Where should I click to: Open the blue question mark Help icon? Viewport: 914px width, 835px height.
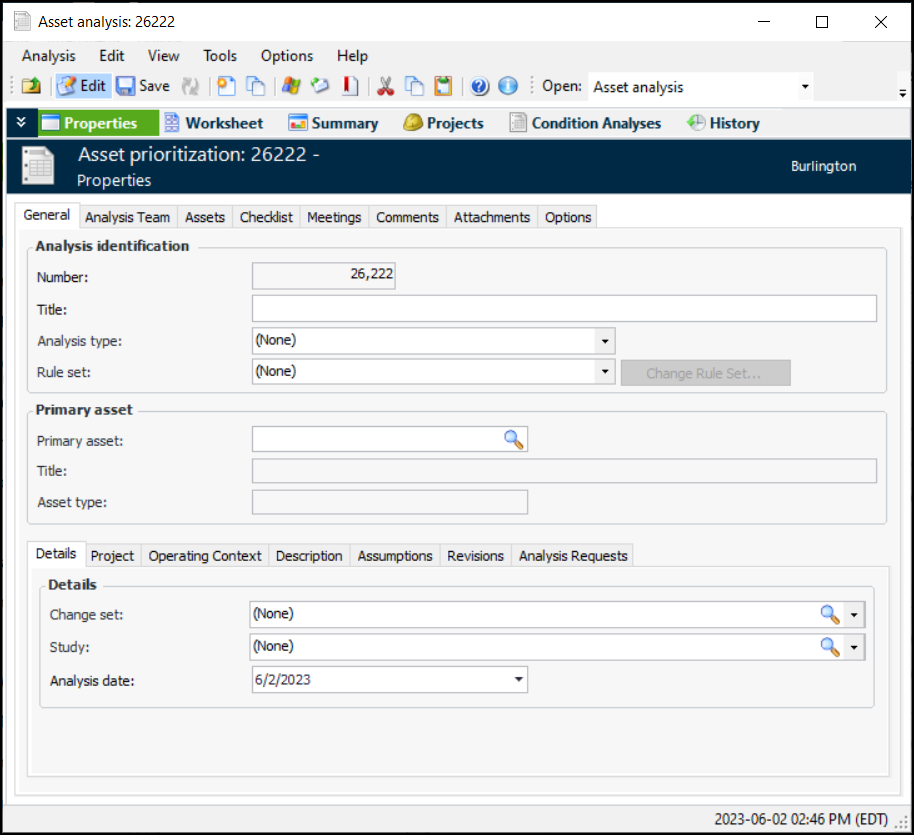coord(480,86)
